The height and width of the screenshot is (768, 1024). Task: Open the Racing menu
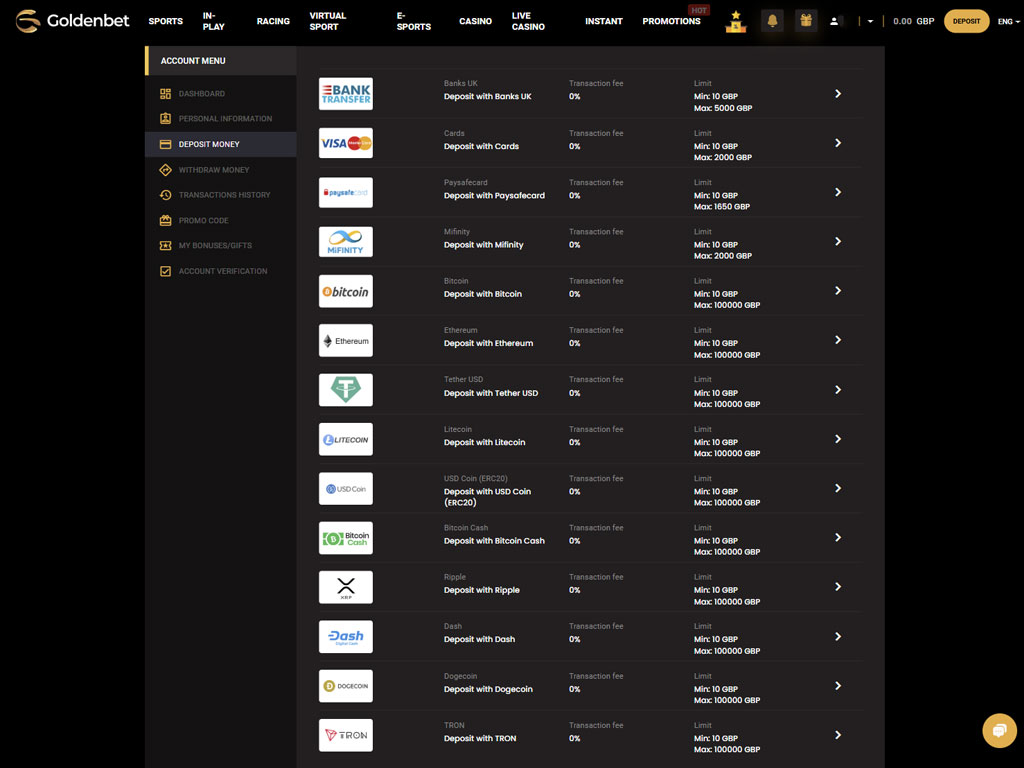pos(273,22)
